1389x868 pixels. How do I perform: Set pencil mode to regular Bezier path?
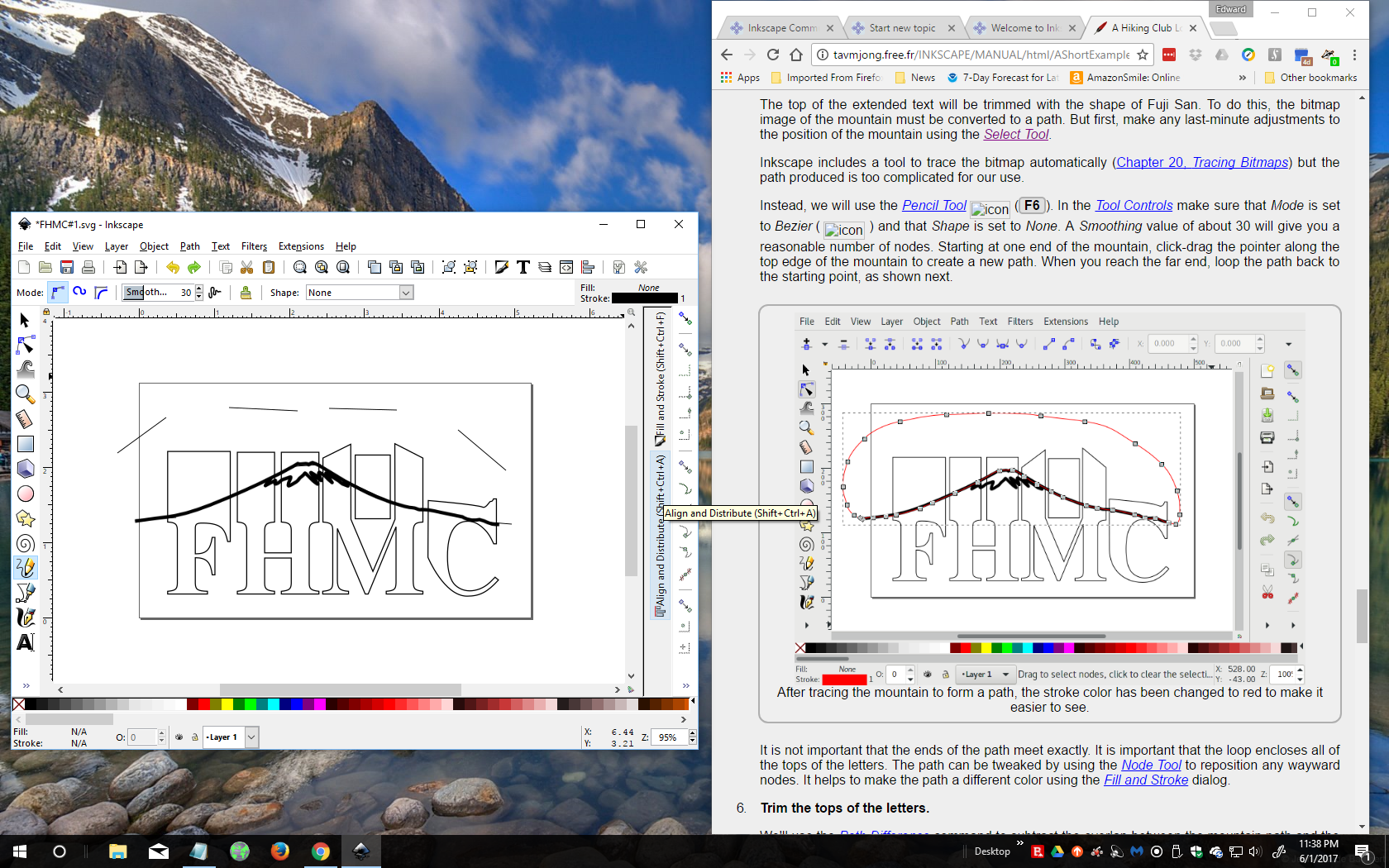click(58, 293)
